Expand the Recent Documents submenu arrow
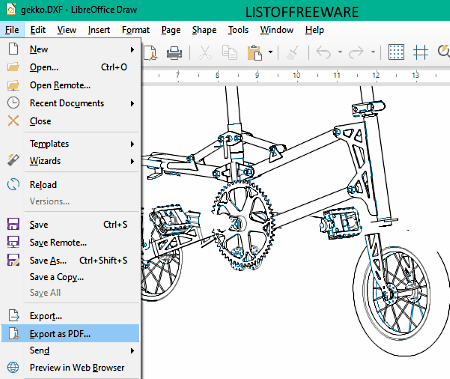The image size is (450, 379). [132, 104]
